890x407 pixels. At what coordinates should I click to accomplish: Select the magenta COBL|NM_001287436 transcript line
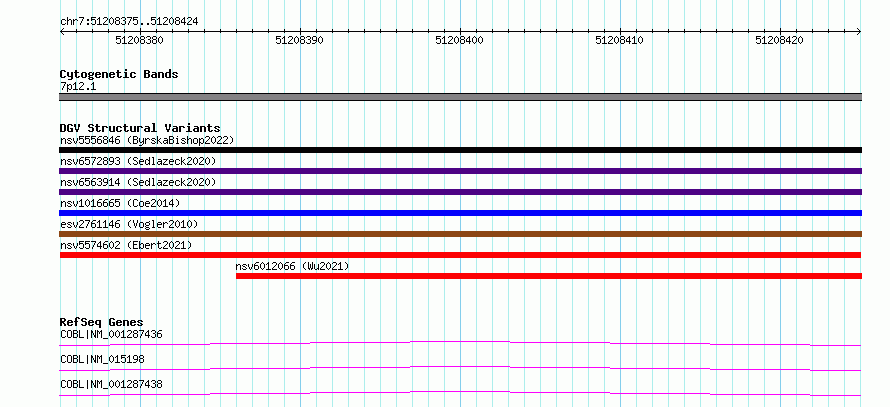[460, 343]
